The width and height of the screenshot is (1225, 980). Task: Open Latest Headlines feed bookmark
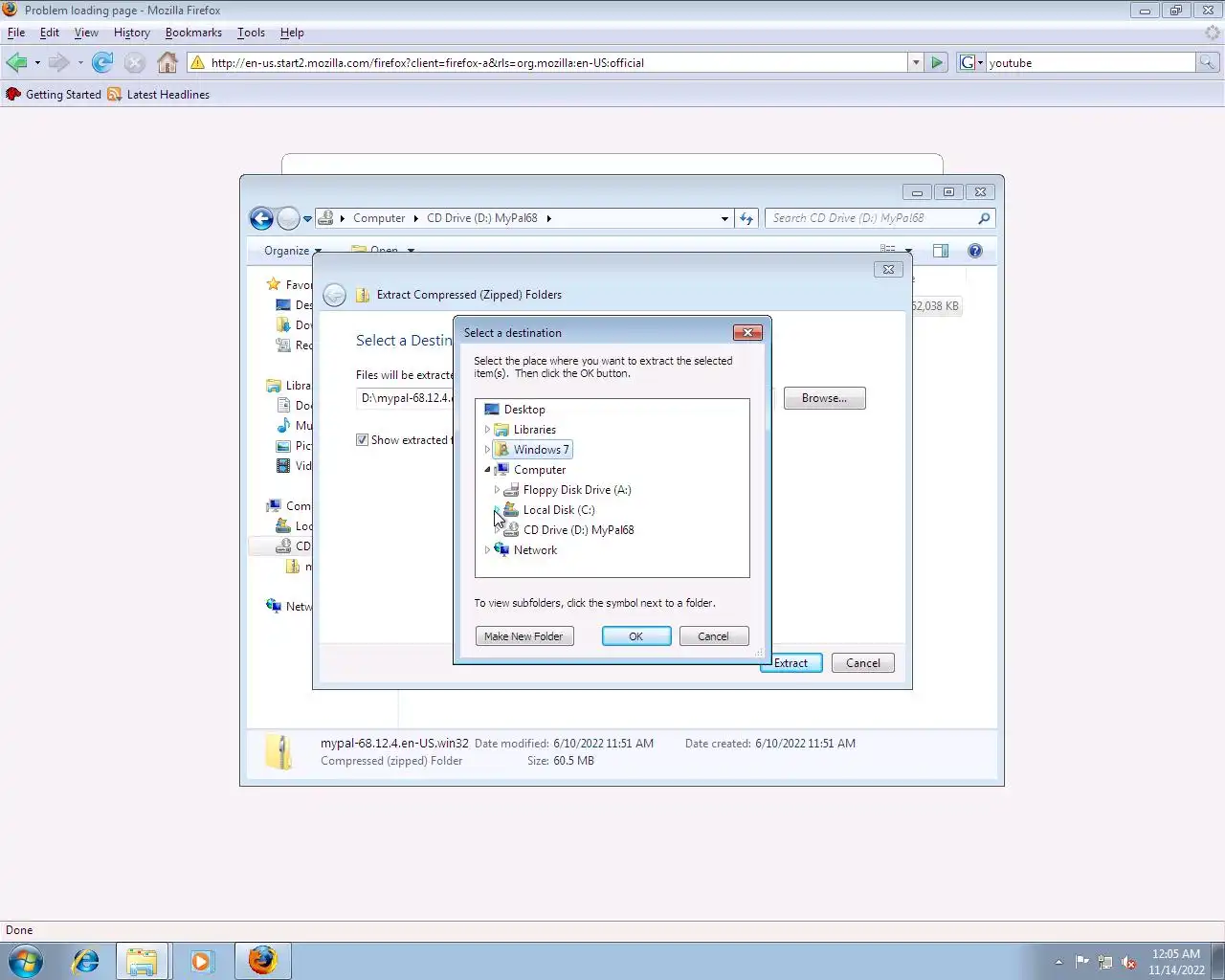pos(158,95)
